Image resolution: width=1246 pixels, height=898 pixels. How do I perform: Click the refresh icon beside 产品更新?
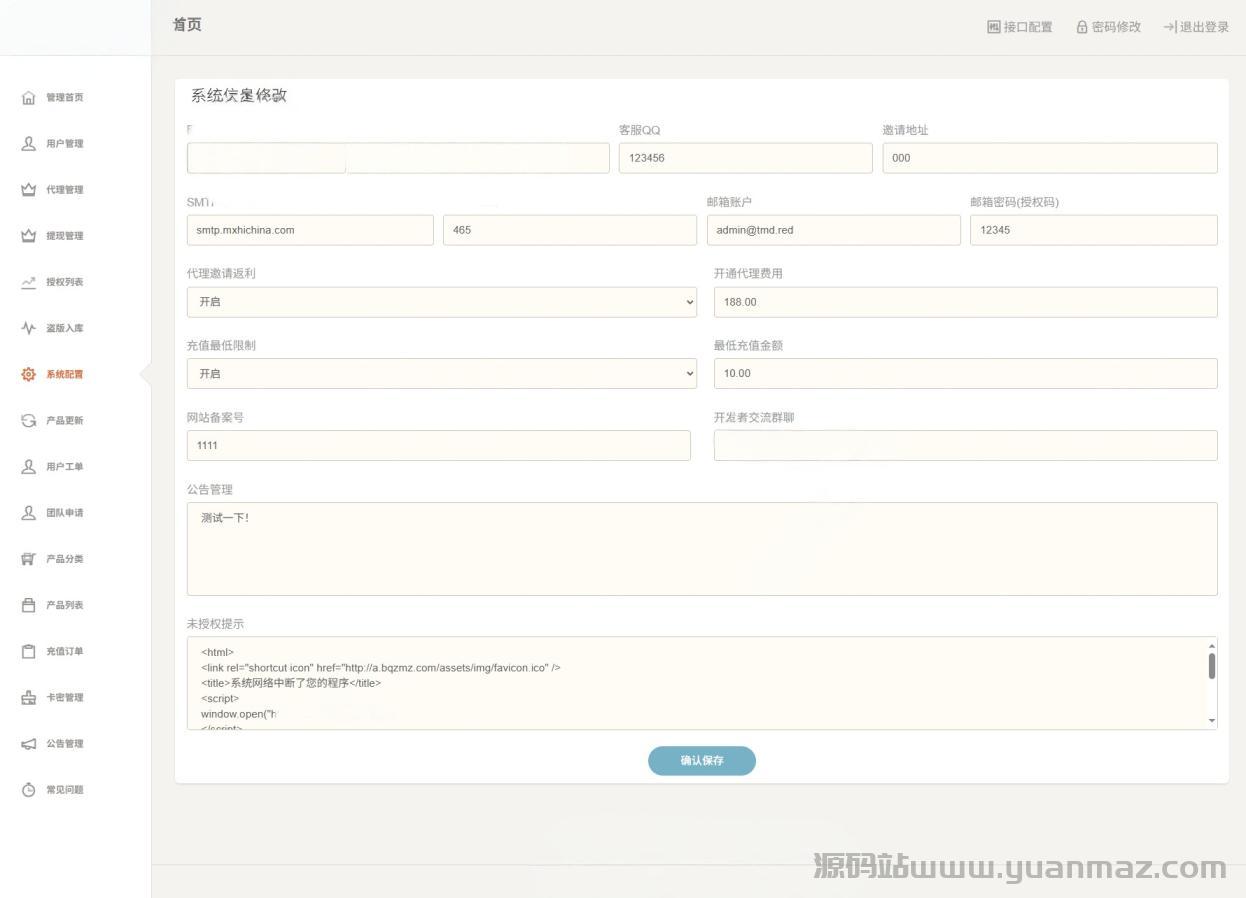coord(29,420)
